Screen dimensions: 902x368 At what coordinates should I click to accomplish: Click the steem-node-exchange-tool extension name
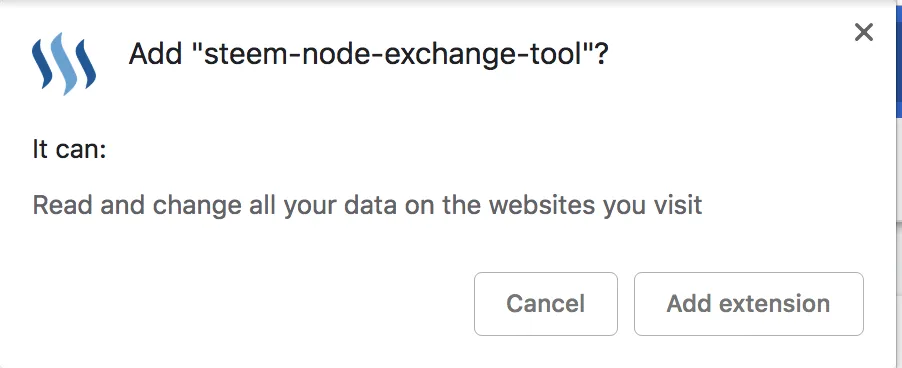click(x=395, y=55)
